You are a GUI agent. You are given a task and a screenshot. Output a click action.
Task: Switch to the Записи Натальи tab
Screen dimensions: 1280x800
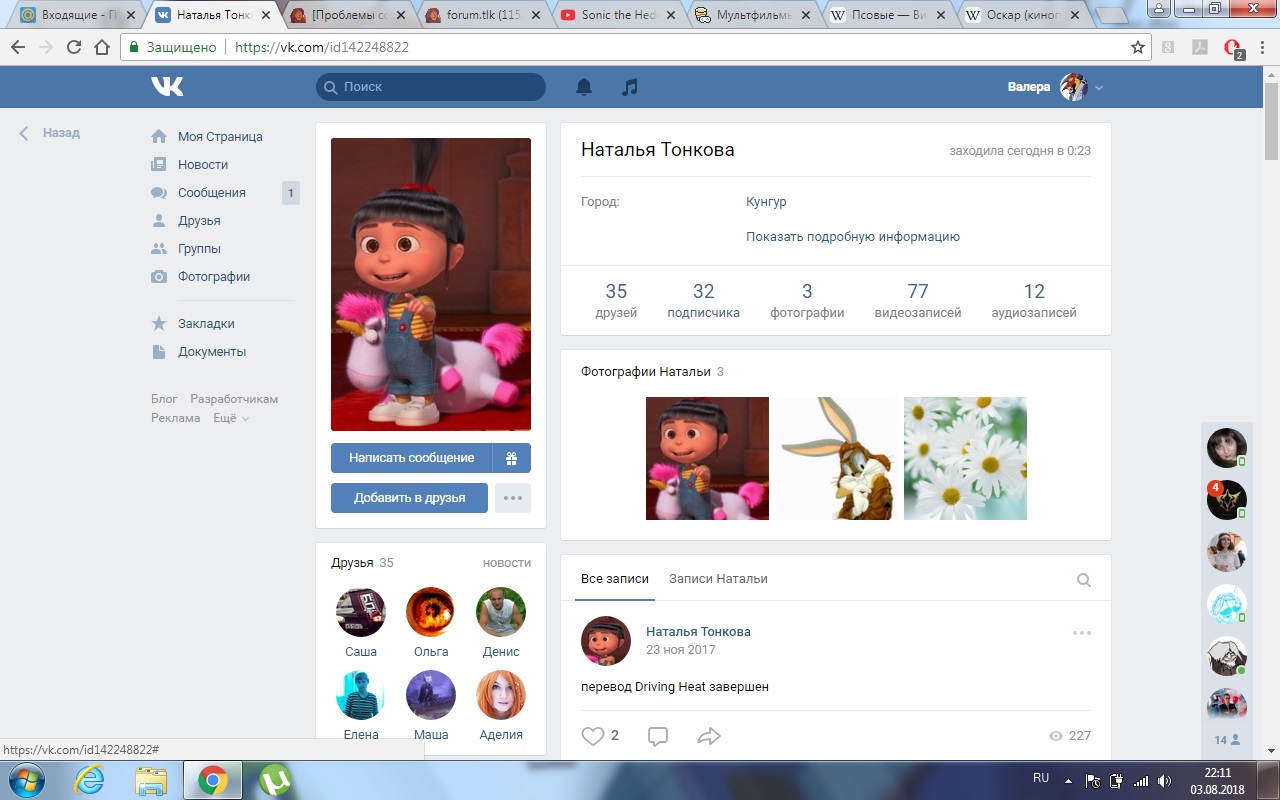(x=718, y=579)
